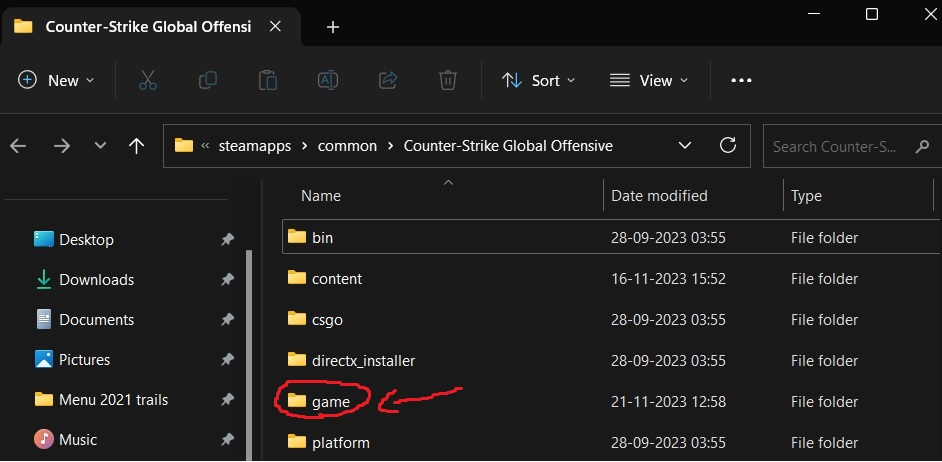
Task: Expand chevron after common breadcrumb
Action: (390, 146)
